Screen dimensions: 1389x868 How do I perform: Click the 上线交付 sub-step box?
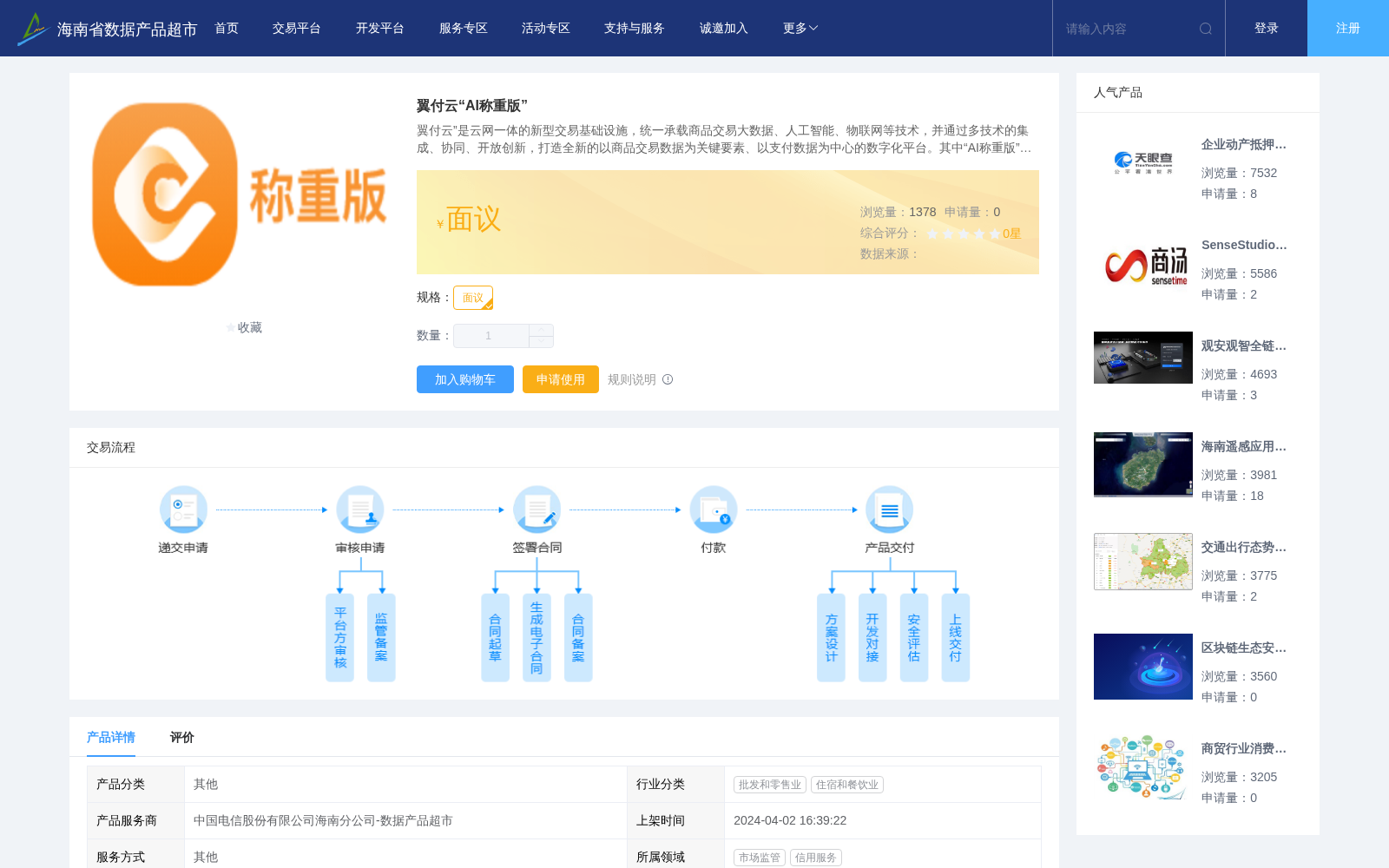coord(956,638)
